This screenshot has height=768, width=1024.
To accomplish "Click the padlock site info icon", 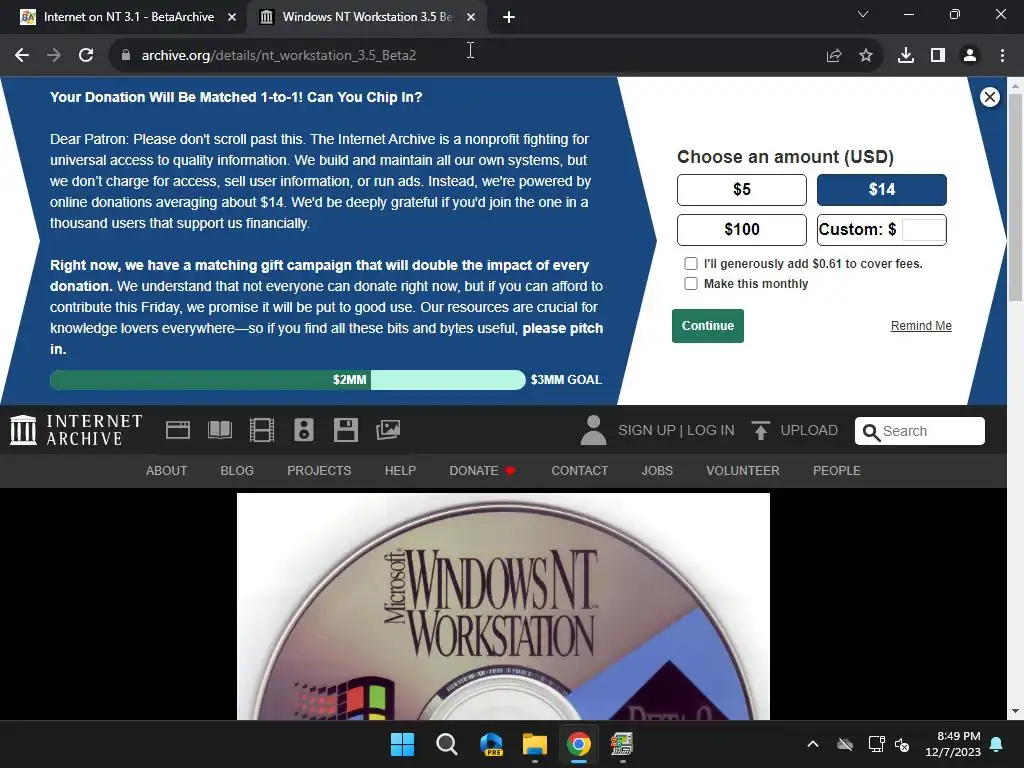I will 126,56.
